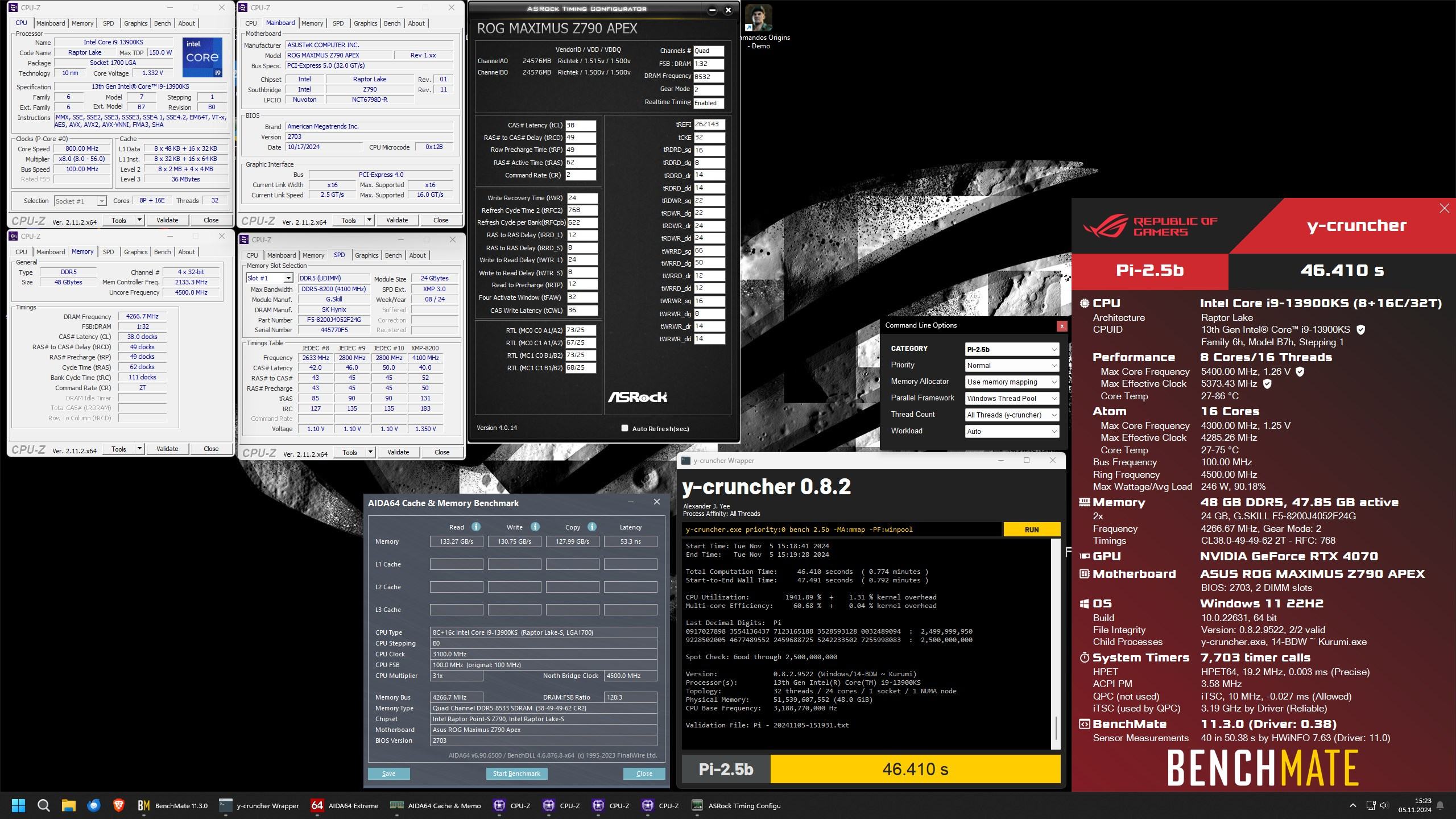
Task: Enable Auto Refresh checkbox in Timing Configurator
Action: tap(624, 428)
